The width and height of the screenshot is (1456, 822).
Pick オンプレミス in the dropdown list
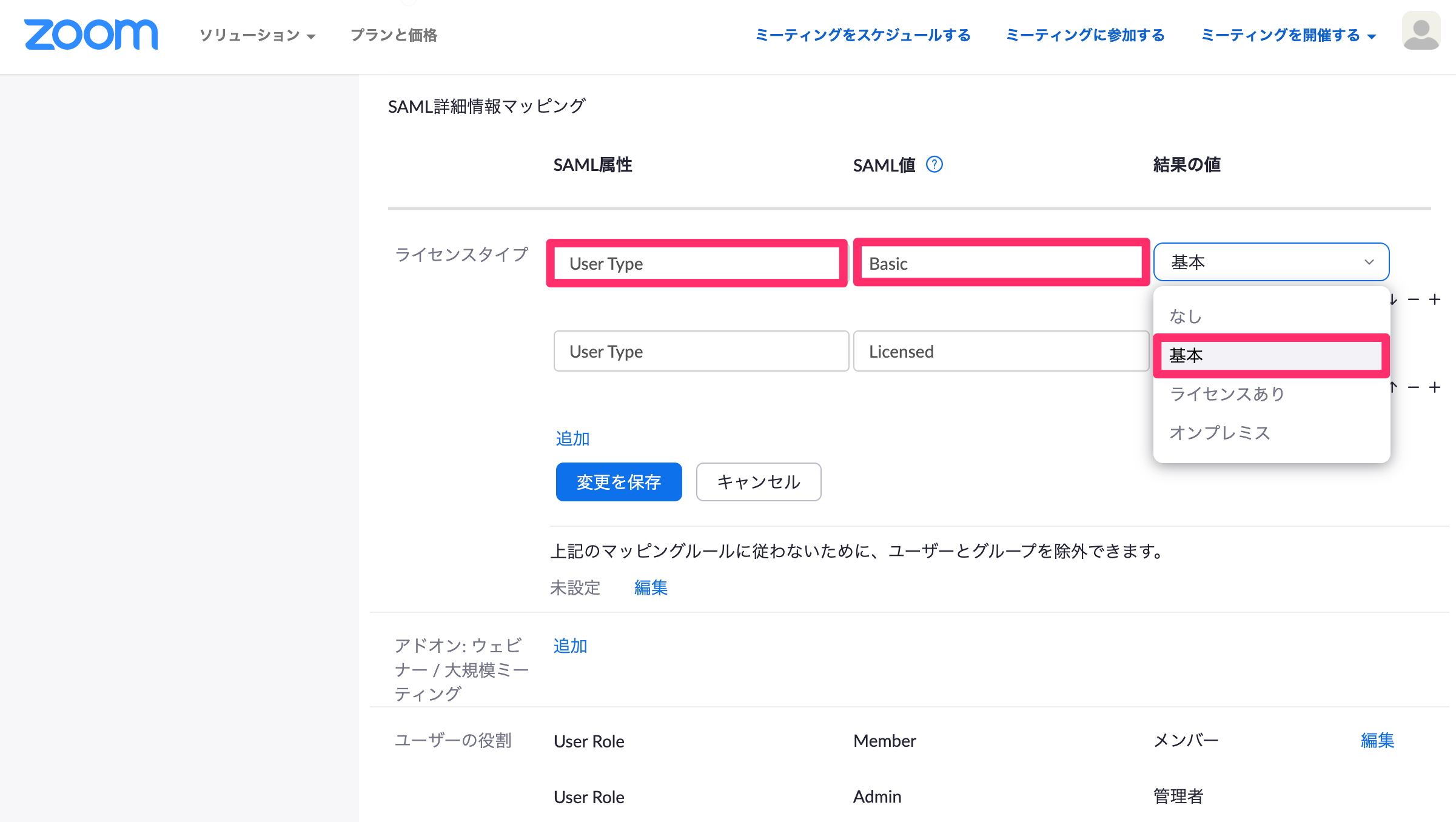coord(1271,433)
